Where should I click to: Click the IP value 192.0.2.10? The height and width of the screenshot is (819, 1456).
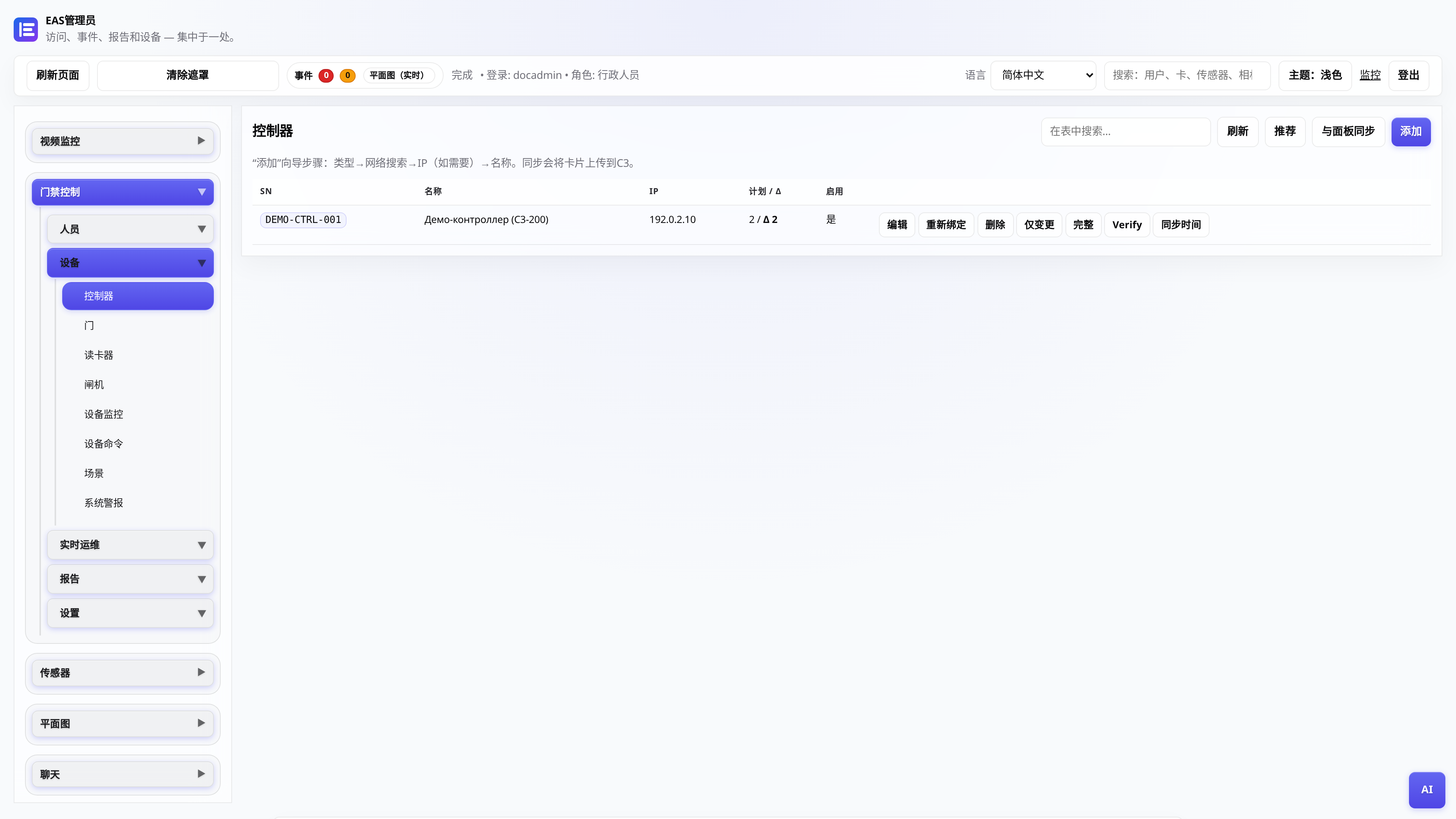(672, 220)
